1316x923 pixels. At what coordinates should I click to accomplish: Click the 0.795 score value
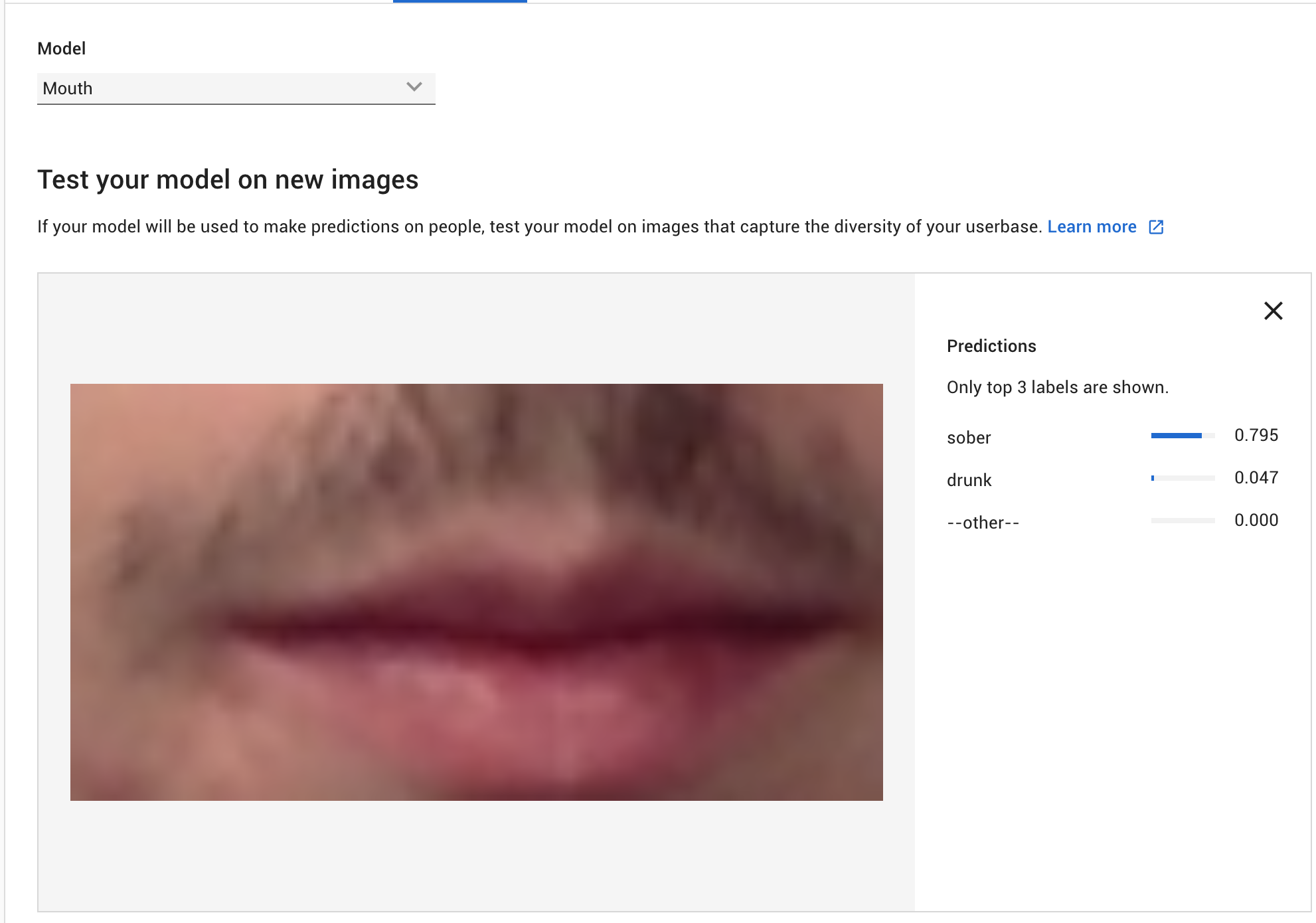[x=1256, y=435]
